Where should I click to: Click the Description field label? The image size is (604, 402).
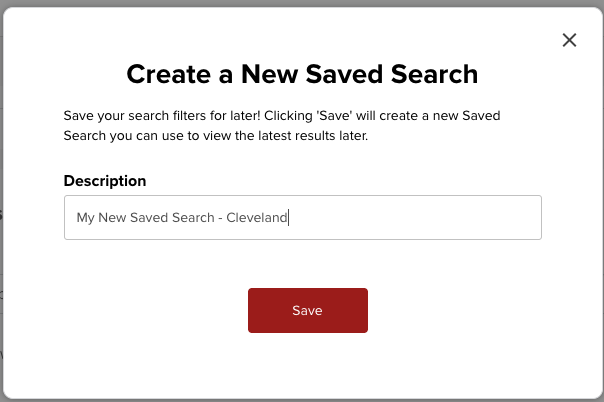pos(105,181)
